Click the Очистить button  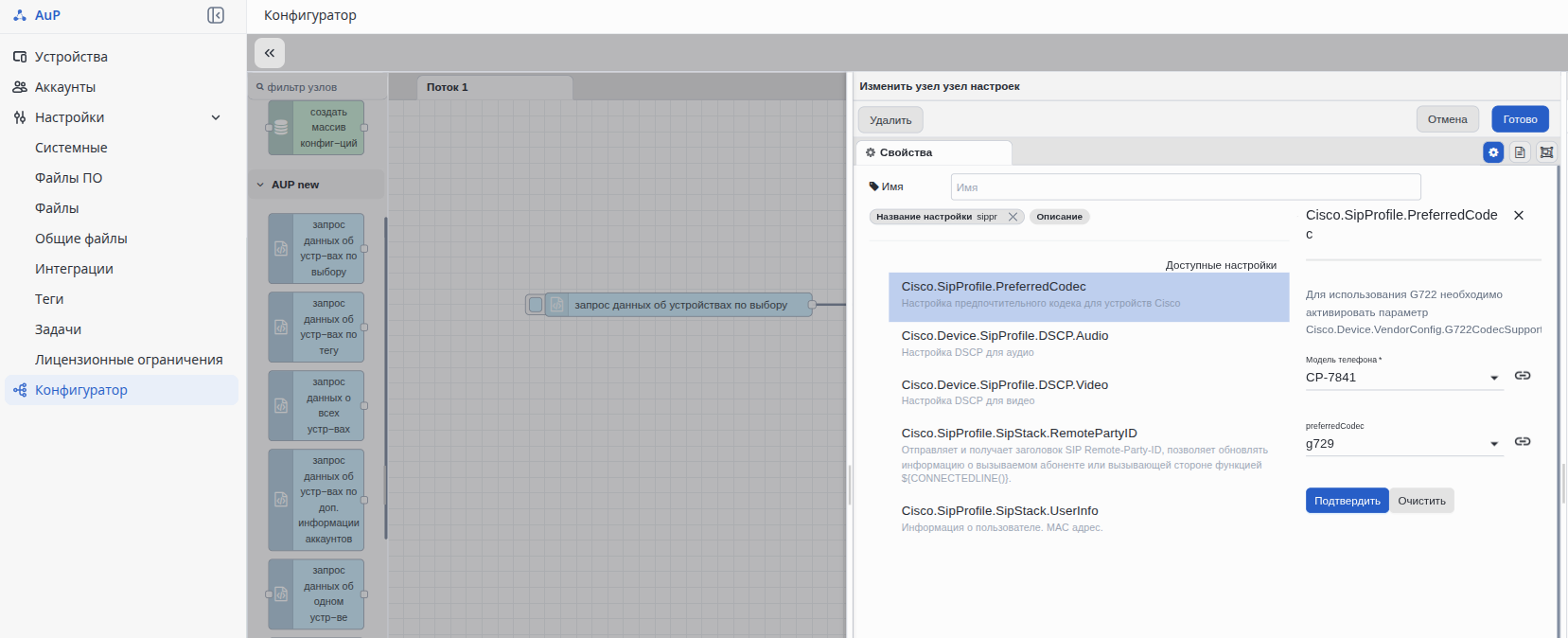[1422, 501]
